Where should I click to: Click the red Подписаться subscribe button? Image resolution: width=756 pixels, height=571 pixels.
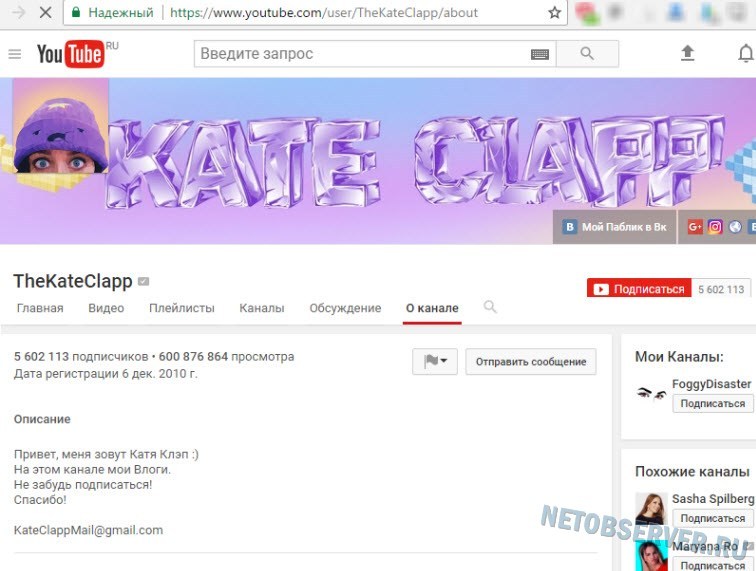(x=639, y=289)
